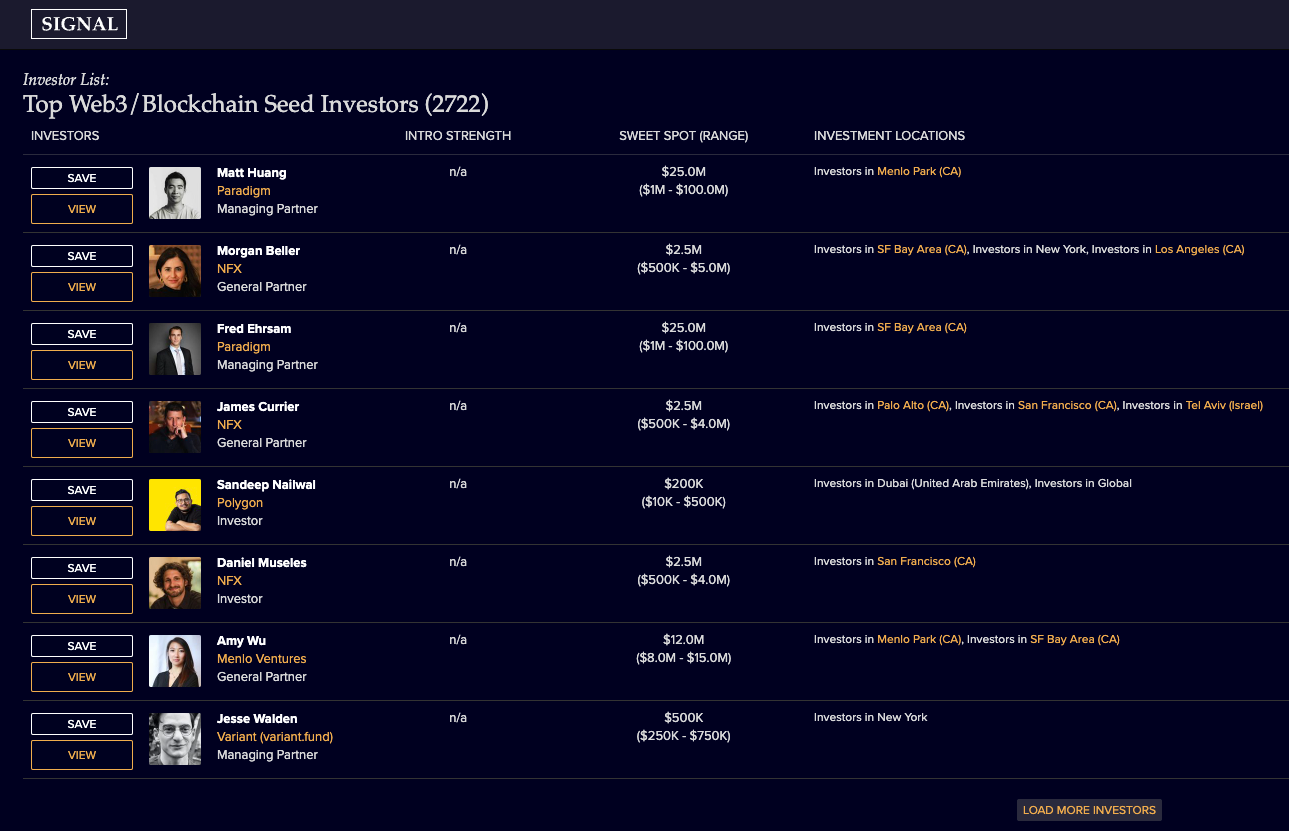View Matt Huang's profile
This screenshot has height=831, width=1289.
pos(82,209)
